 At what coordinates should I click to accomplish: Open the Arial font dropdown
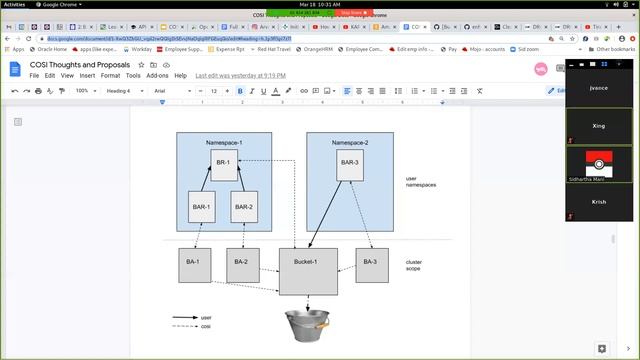click(x=172, y=91)
